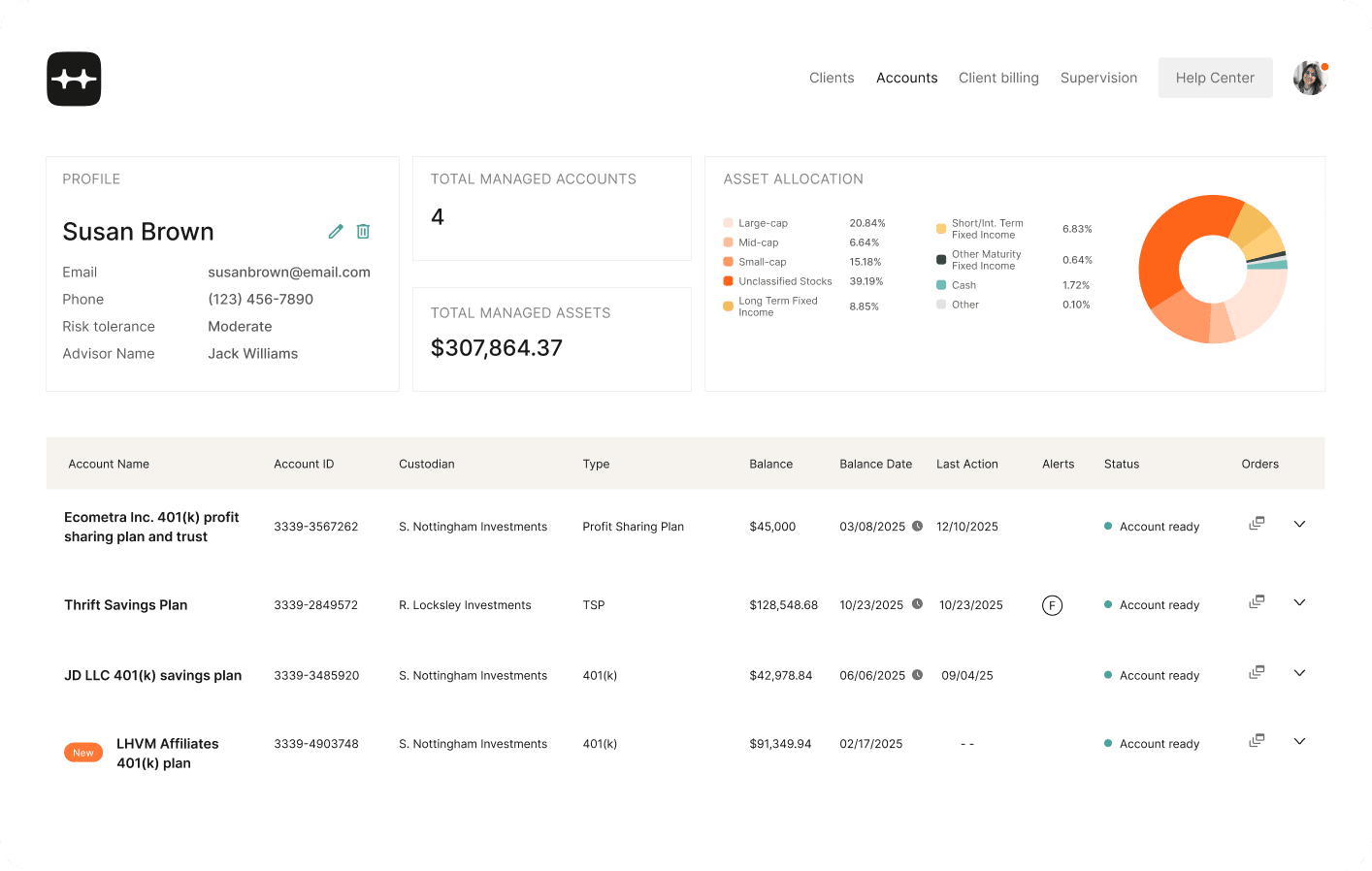Open the user avatar menu
The image size is (1372, 871).
tap(1310, 78)
